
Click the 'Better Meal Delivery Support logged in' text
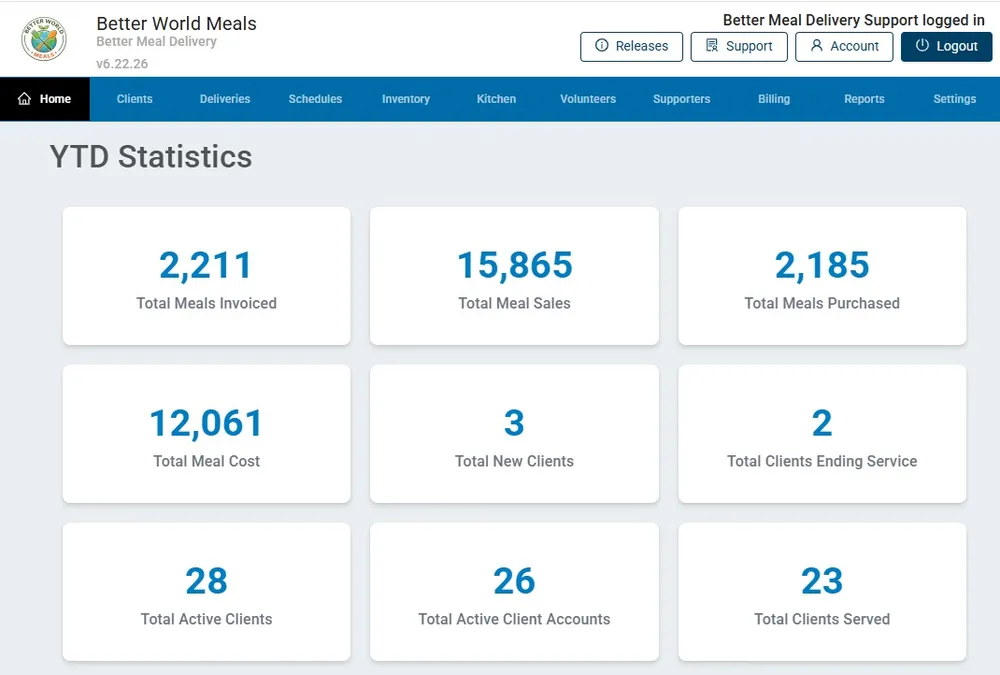click(x=854, y=20)
